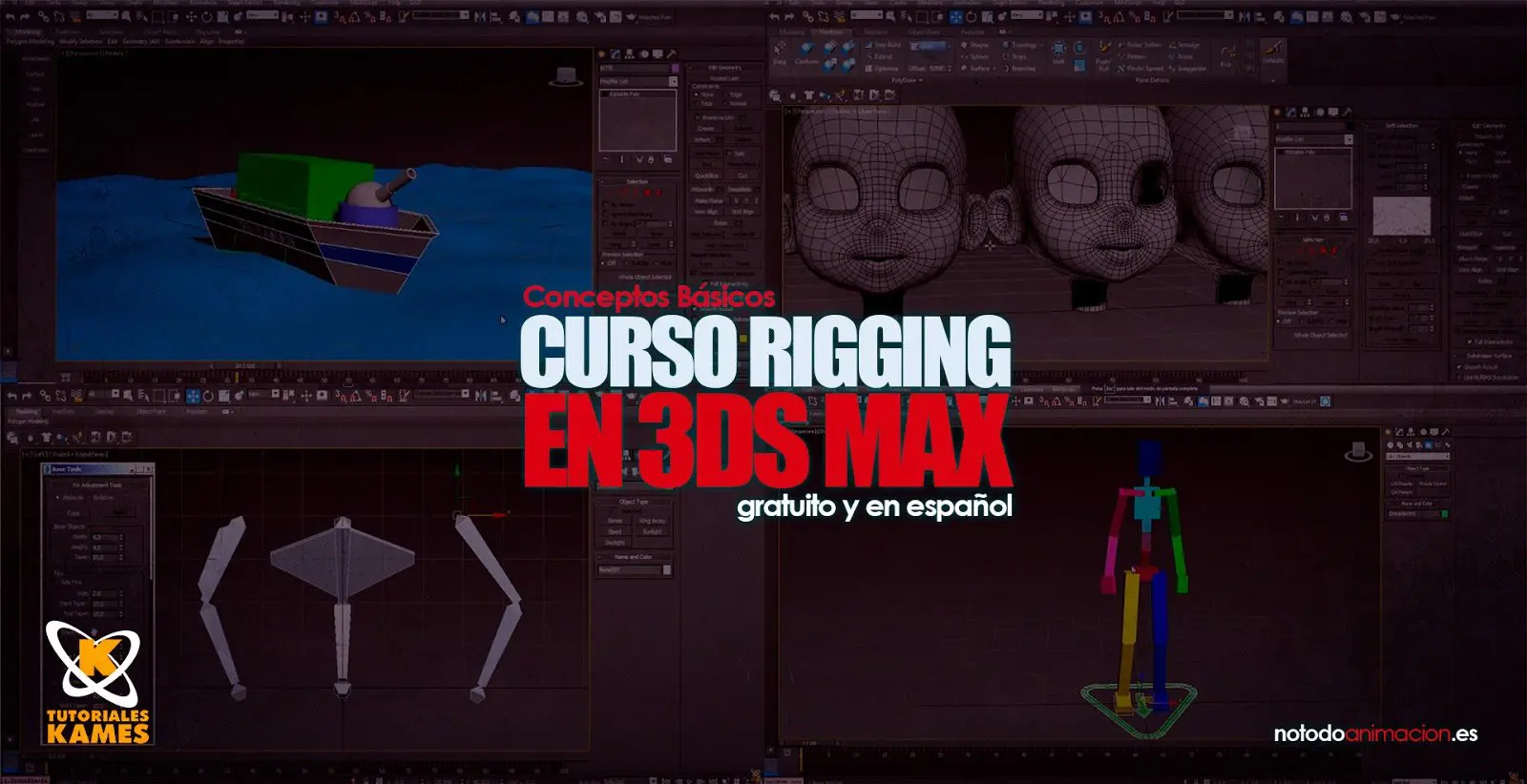Click the Width value in Bone Tools
Viewport: 1527px width, 784px height.
tap(104, 537)
